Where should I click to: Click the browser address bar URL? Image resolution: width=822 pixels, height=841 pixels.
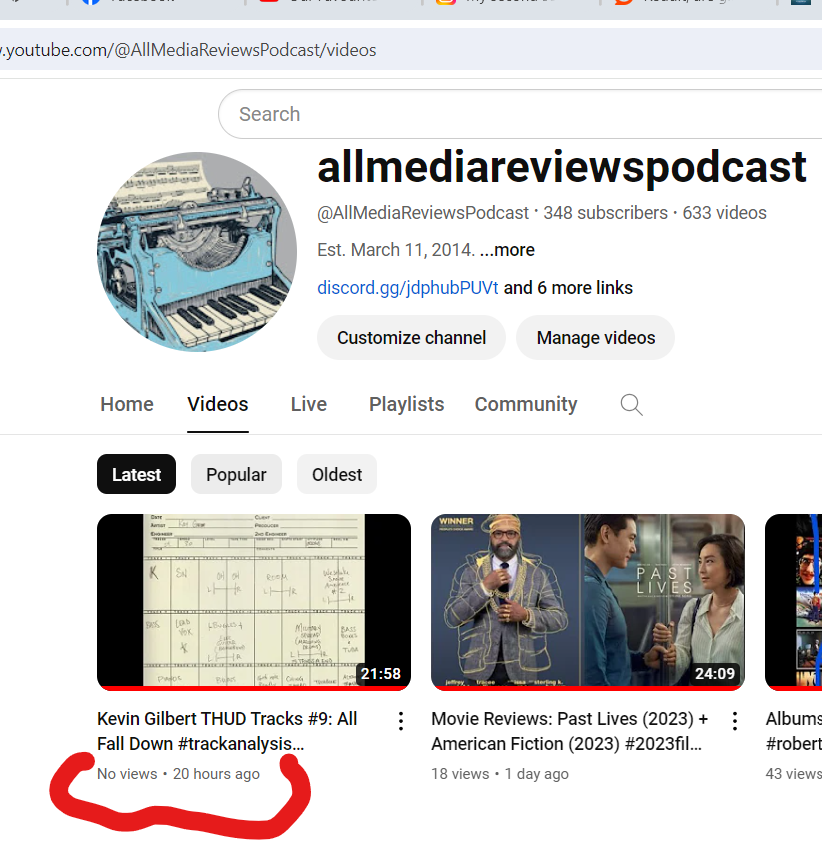click(188, 50)
